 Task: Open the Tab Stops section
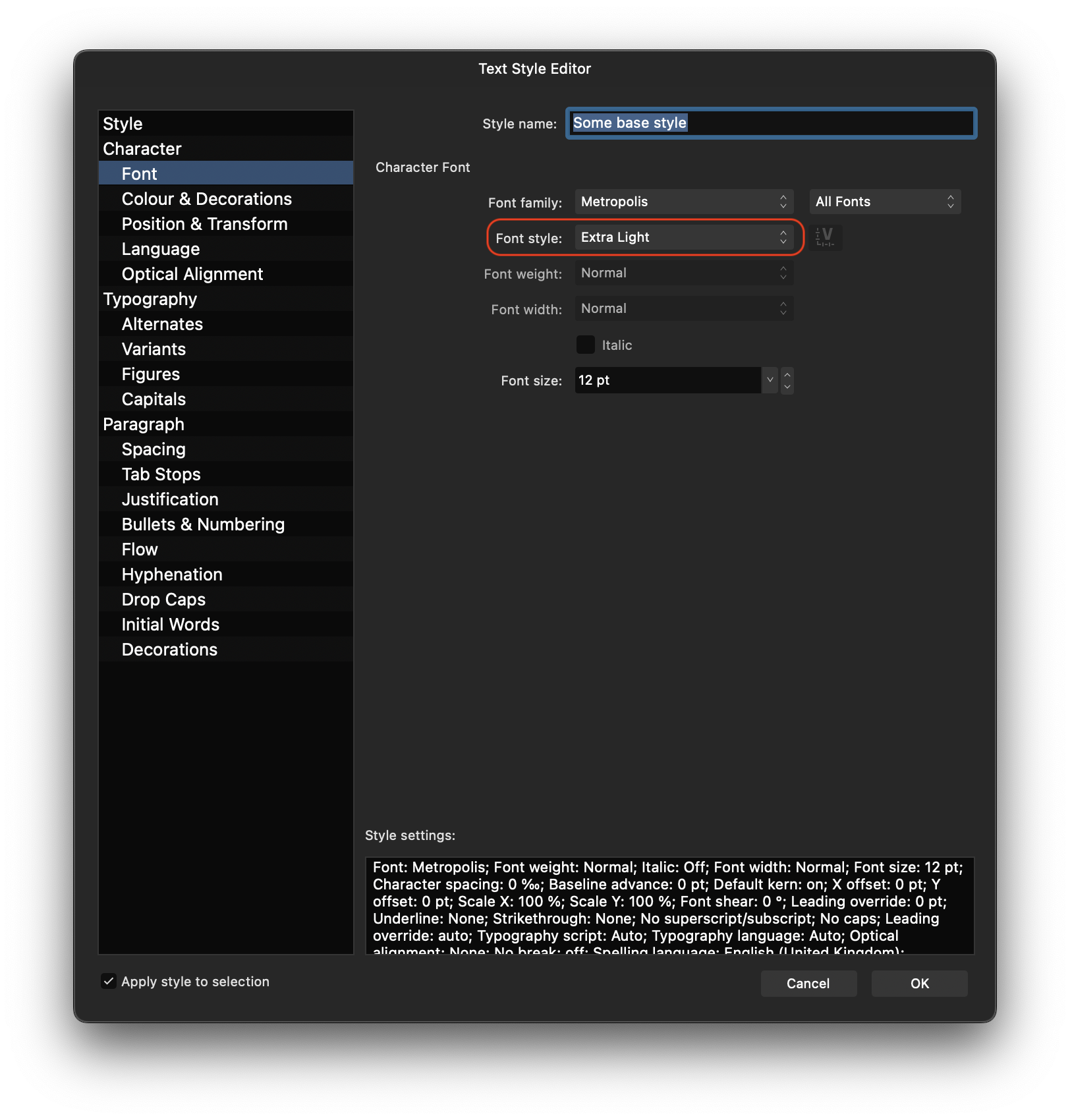coord(161,474)
